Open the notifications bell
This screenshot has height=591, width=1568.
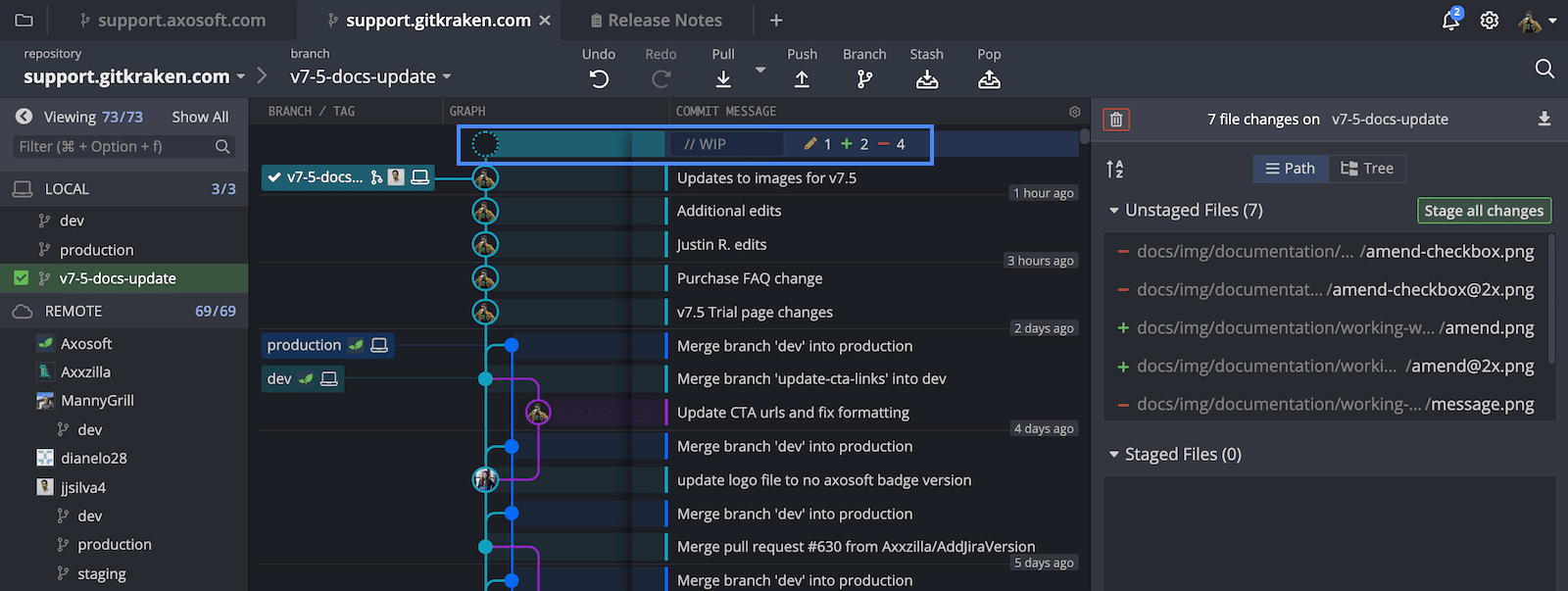click(1450, 21)
